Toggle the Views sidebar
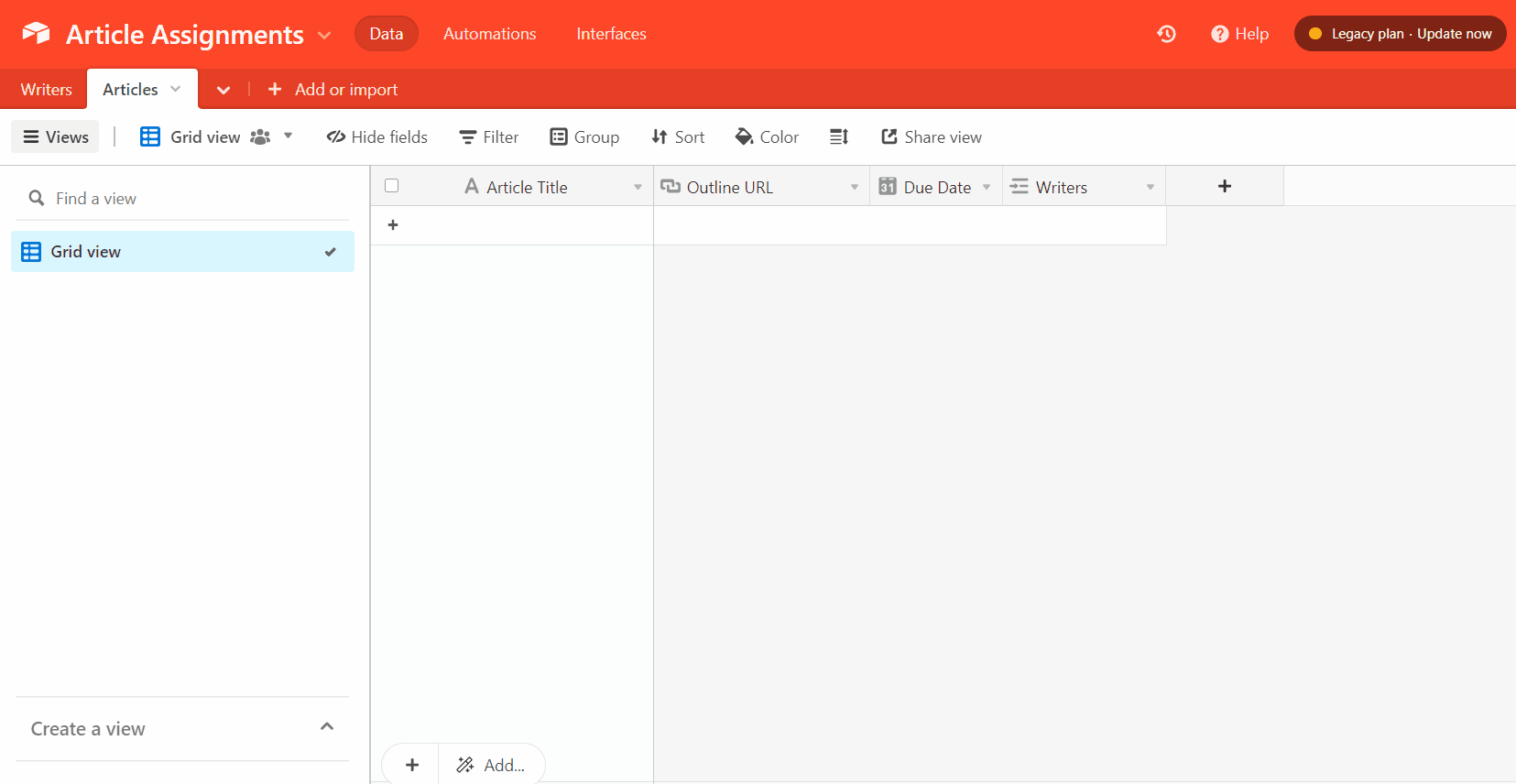 (56, 137)
